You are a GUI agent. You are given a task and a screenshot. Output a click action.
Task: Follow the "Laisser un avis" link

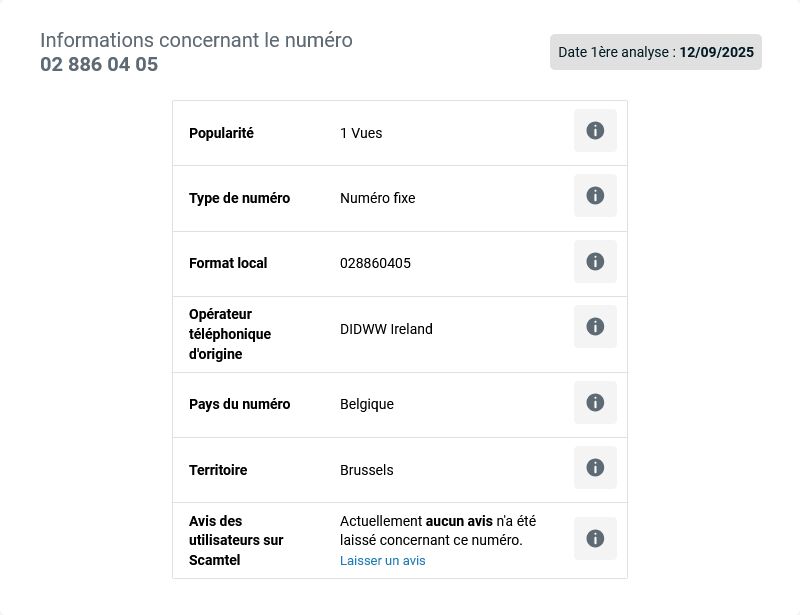pos(383,560)
